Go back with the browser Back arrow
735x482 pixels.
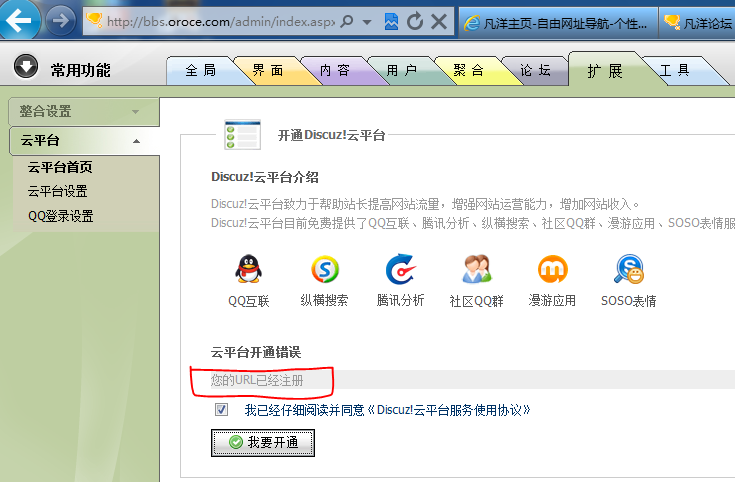click(18, 20)
